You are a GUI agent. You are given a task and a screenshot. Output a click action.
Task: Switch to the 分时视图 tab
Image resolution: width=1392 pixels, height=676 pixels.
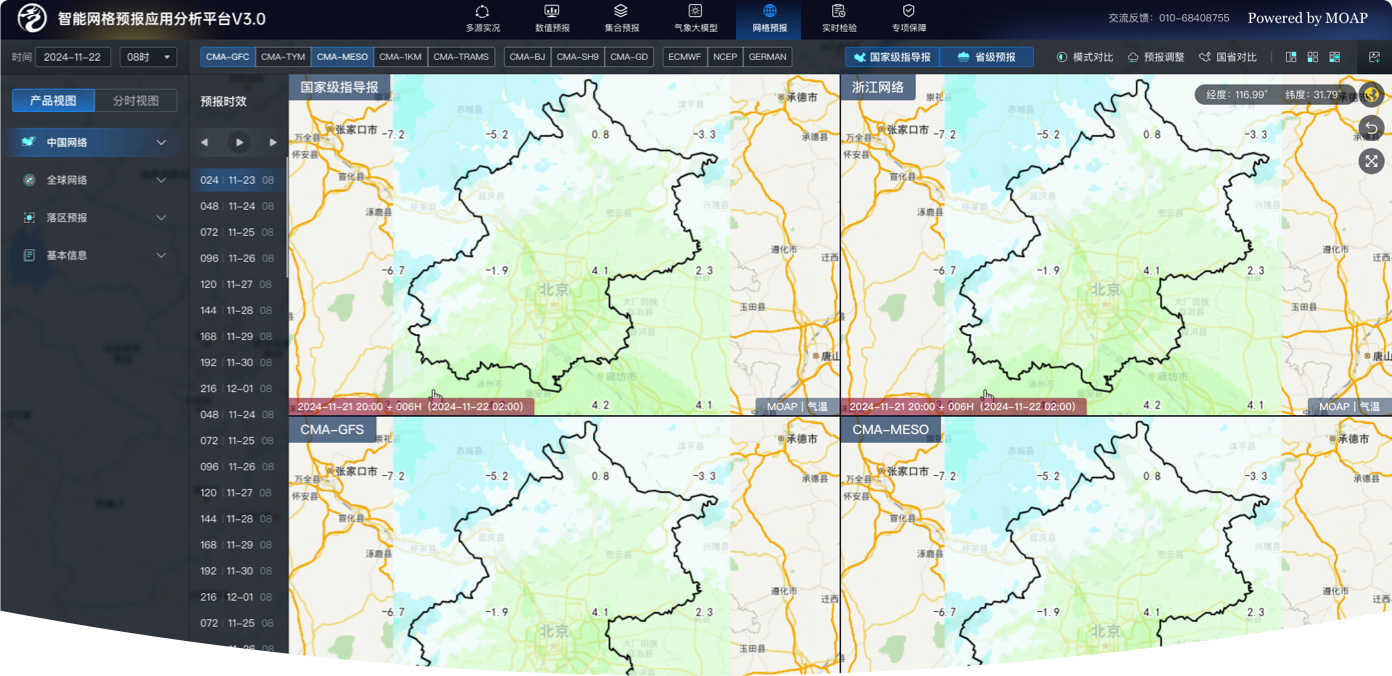click(x=134, y=101)
